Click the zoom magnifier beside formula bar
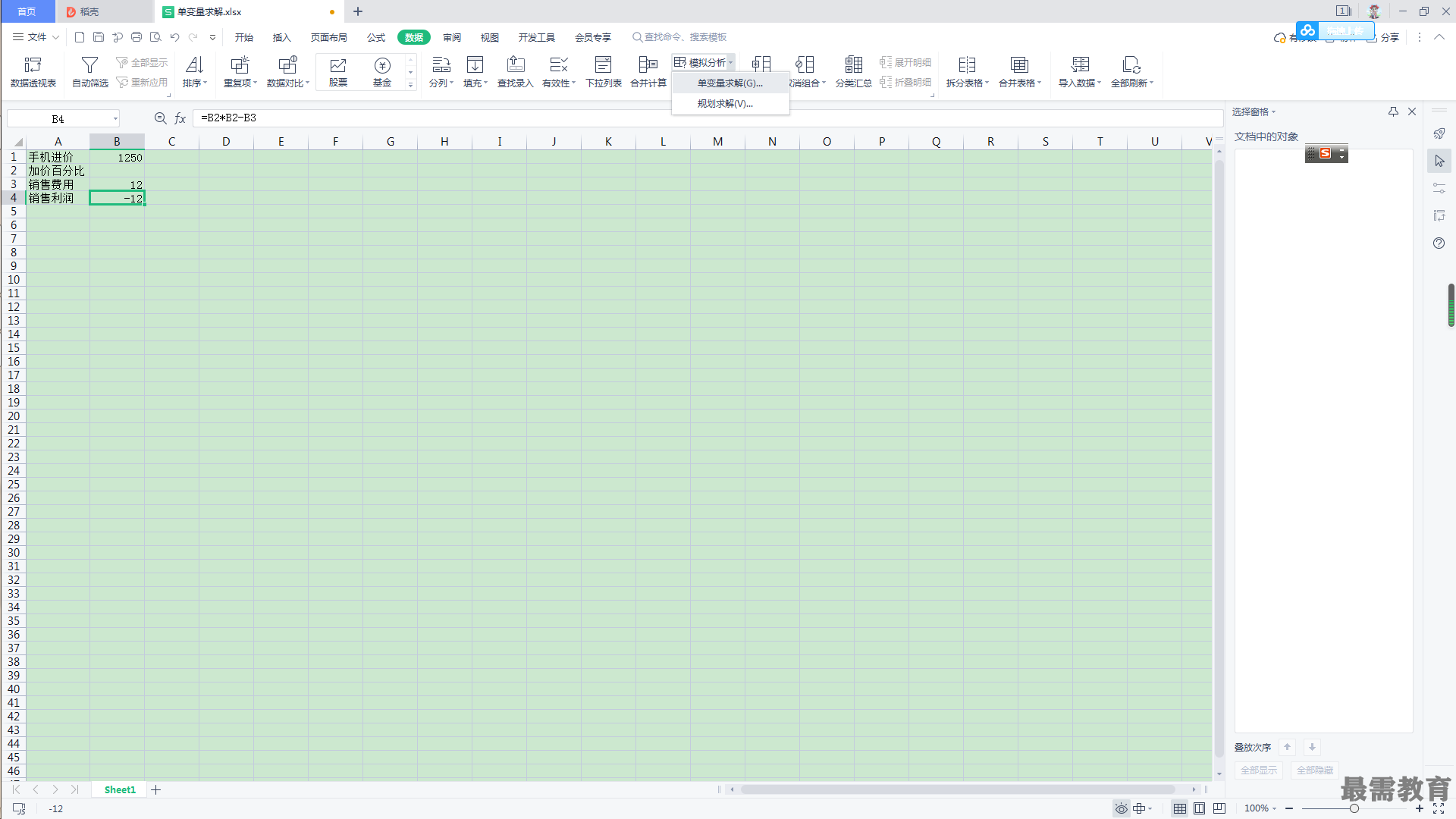Screen dimensions: 1456x819 point(161,118)
